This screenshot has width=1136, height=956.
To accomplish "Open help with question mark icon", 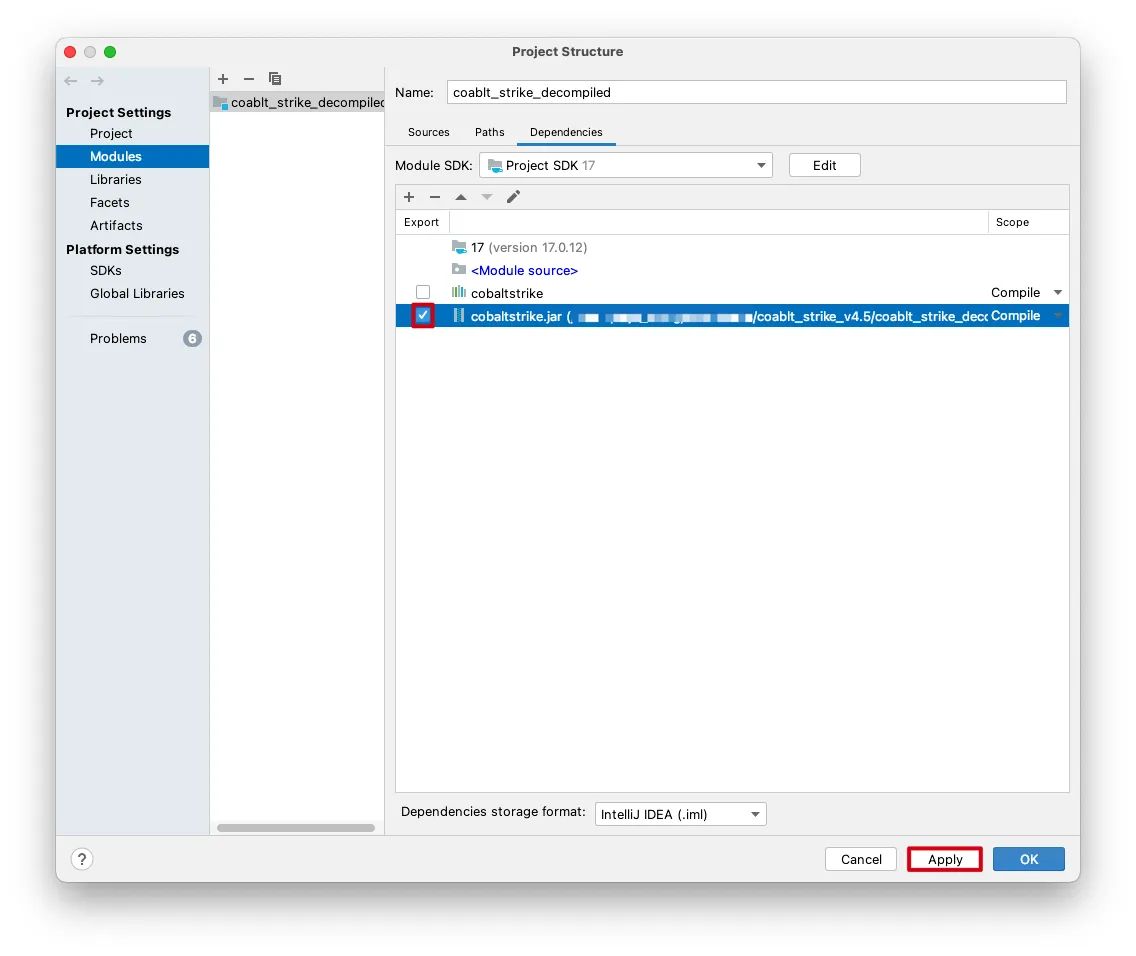I will point(82,859).
